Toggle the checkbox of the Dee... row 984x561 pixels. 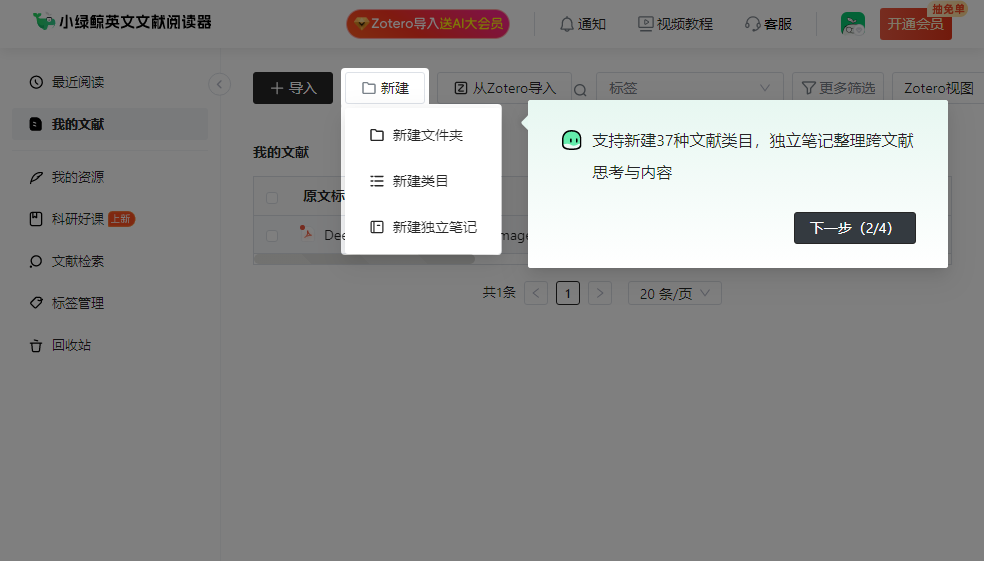click(x=272, y=235)
